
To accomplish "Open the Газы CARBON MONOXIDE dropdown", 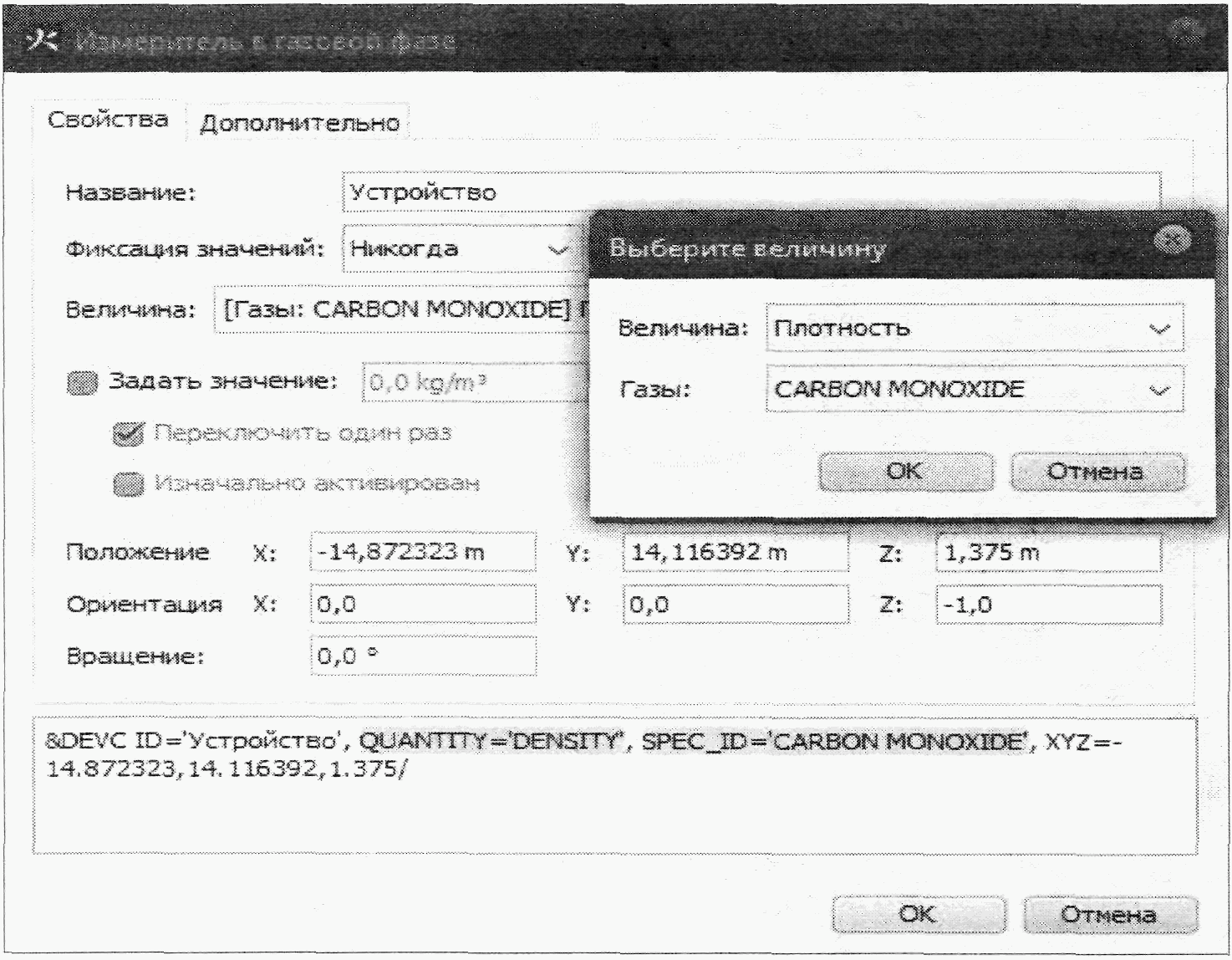I will [x=975, y=390].
